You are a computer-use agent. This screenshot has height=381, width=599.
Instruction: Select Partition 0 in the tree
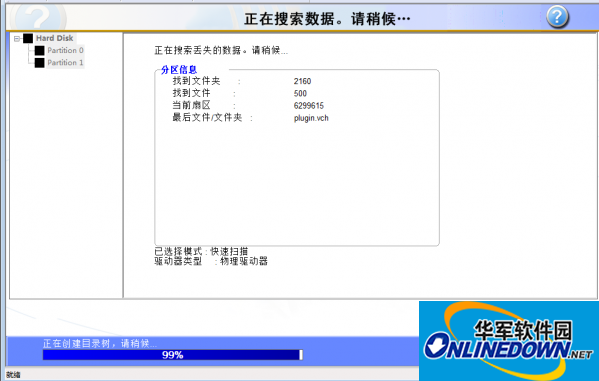pyautogui.click(x=65, y=50)
